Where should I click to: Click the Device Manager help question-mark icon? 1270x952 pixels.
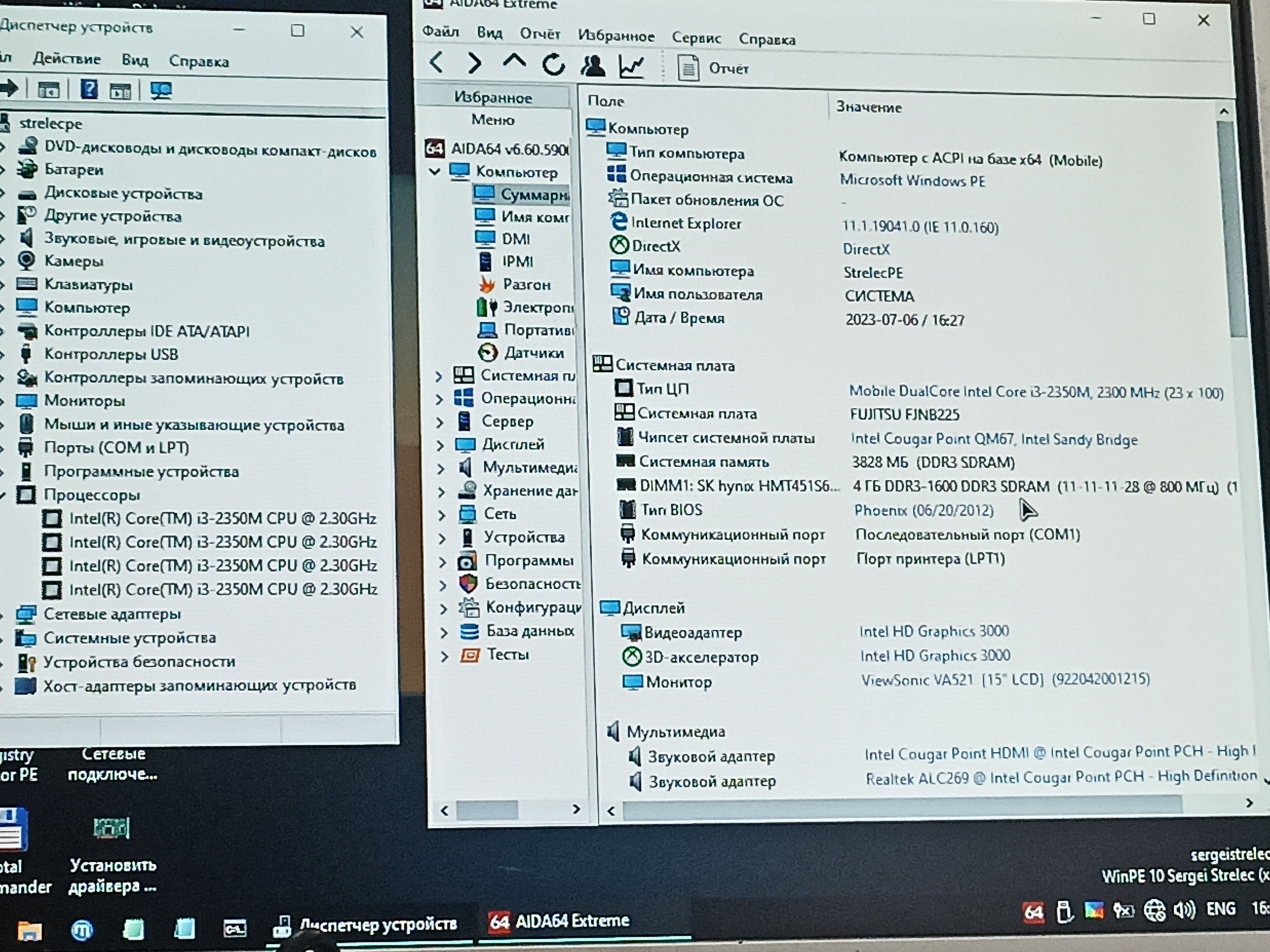click(89, 90)
